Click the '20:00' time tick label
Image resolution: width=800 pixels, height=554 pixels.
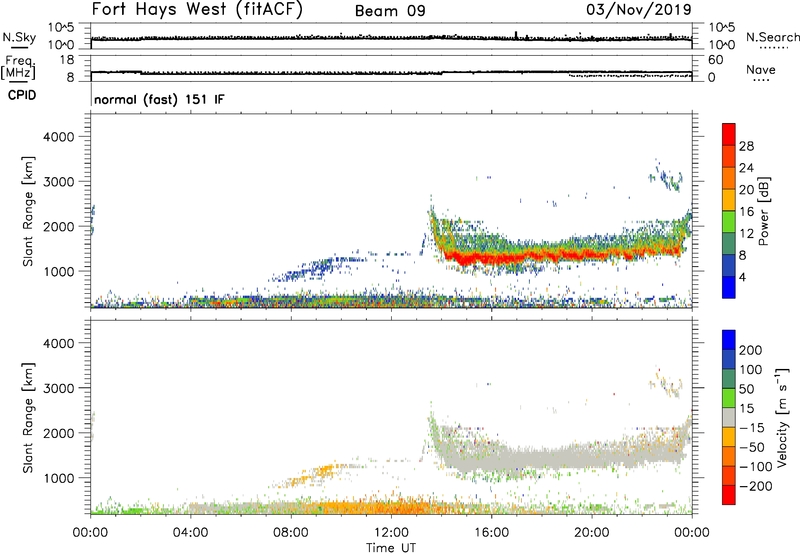click(591, 533)
